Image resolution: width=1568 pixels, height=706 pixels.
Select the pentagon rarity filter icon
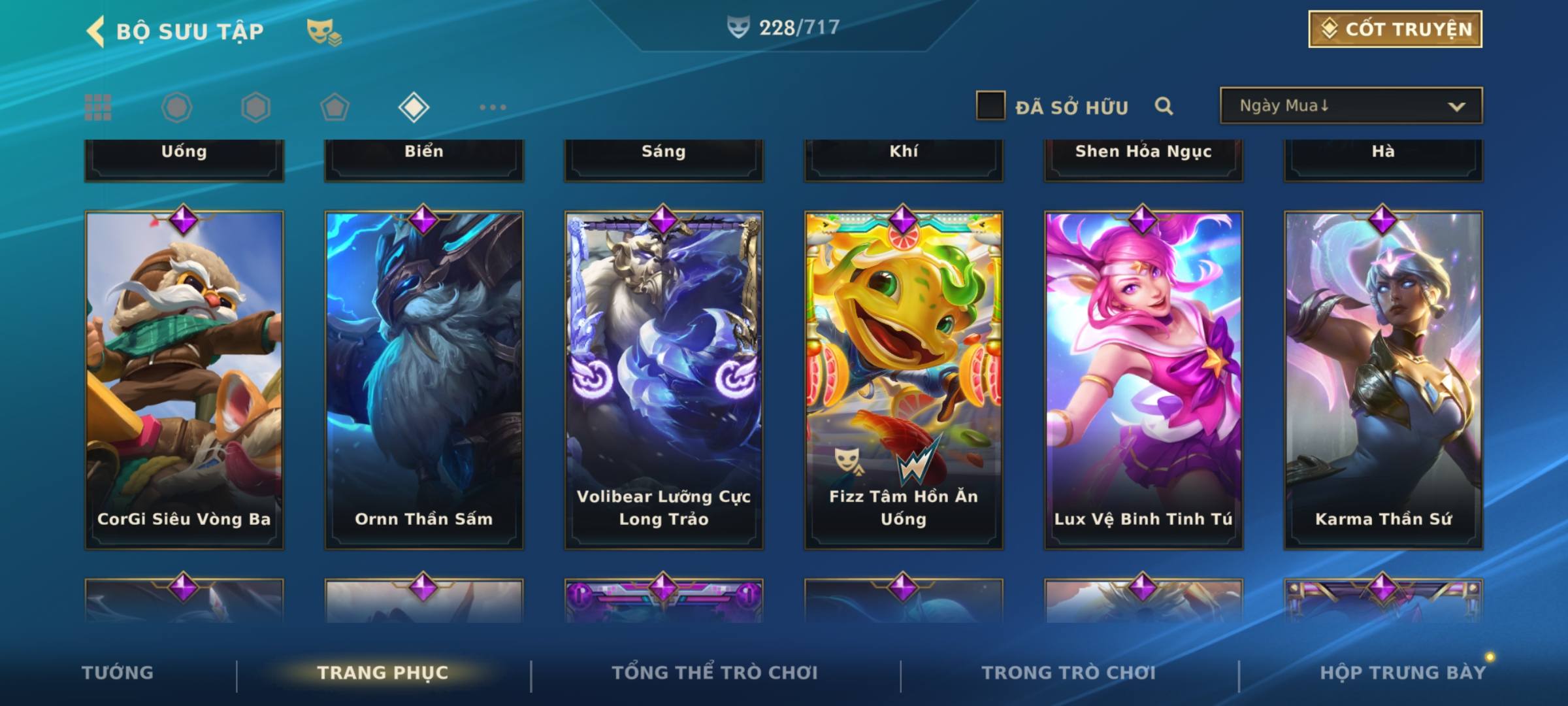(335, 107)
